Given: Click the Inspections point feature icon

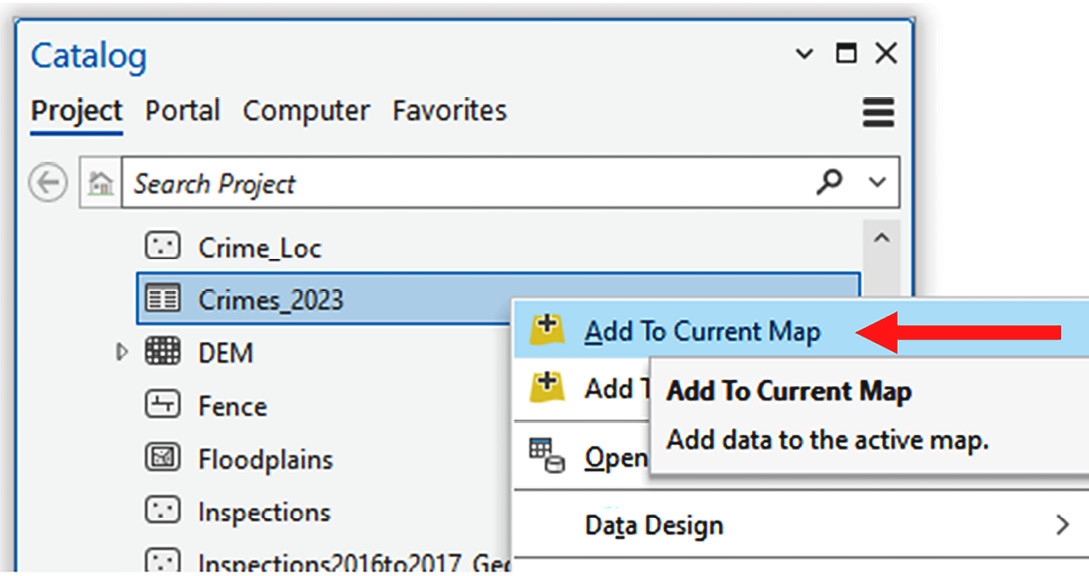Looking at the screenshot, I should click(163, 511).
